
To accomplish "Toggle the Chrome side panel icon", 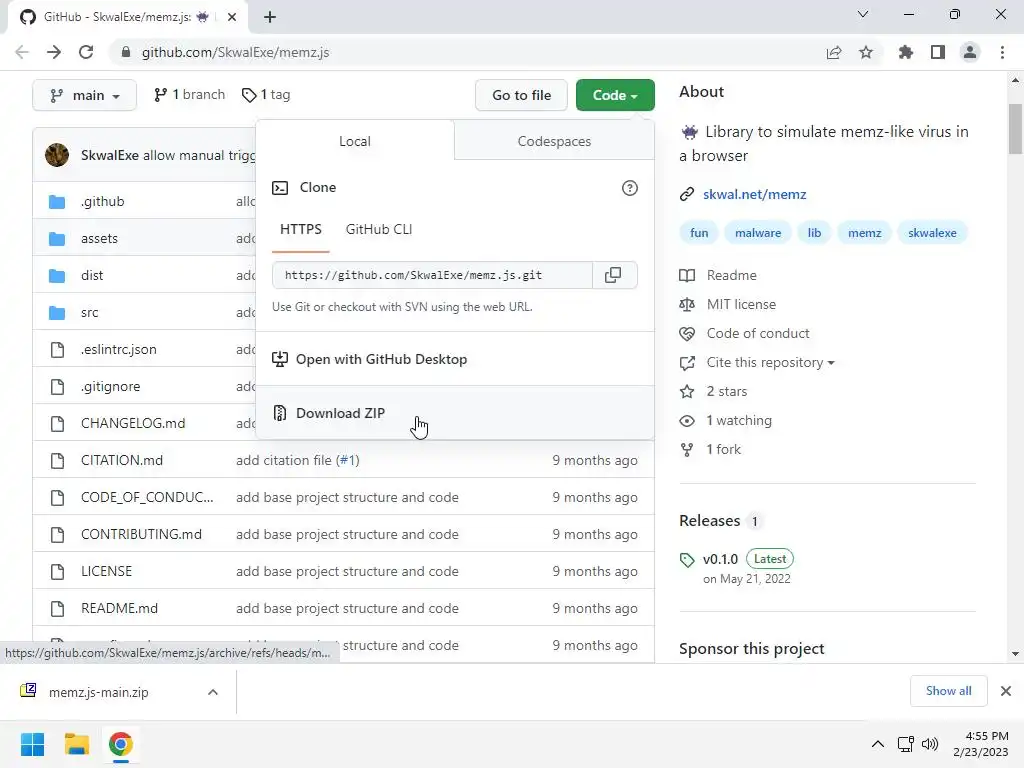I will point(938,52).
